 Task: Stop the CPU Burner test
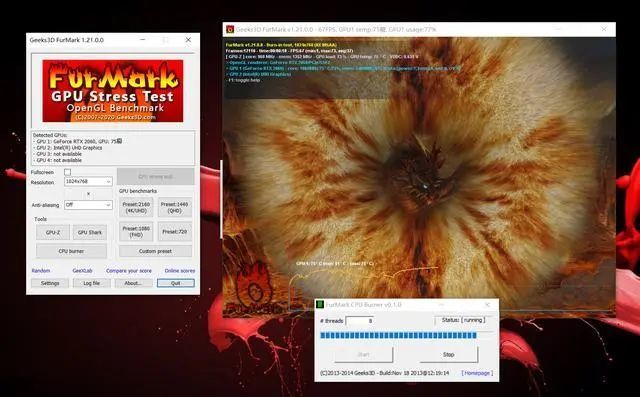pyautogui.click(x=449, y=355)
